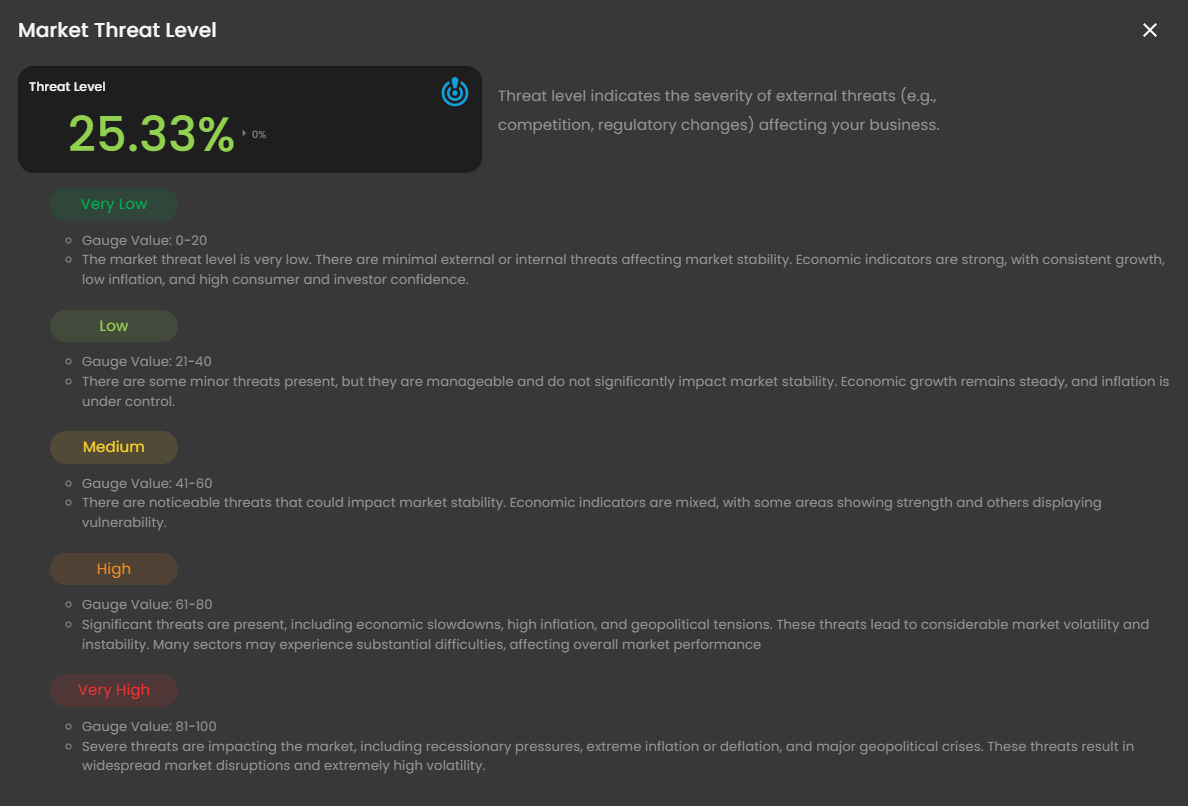
Task: Click the Market Threat Level heading
Action: (x=117, y=30)
